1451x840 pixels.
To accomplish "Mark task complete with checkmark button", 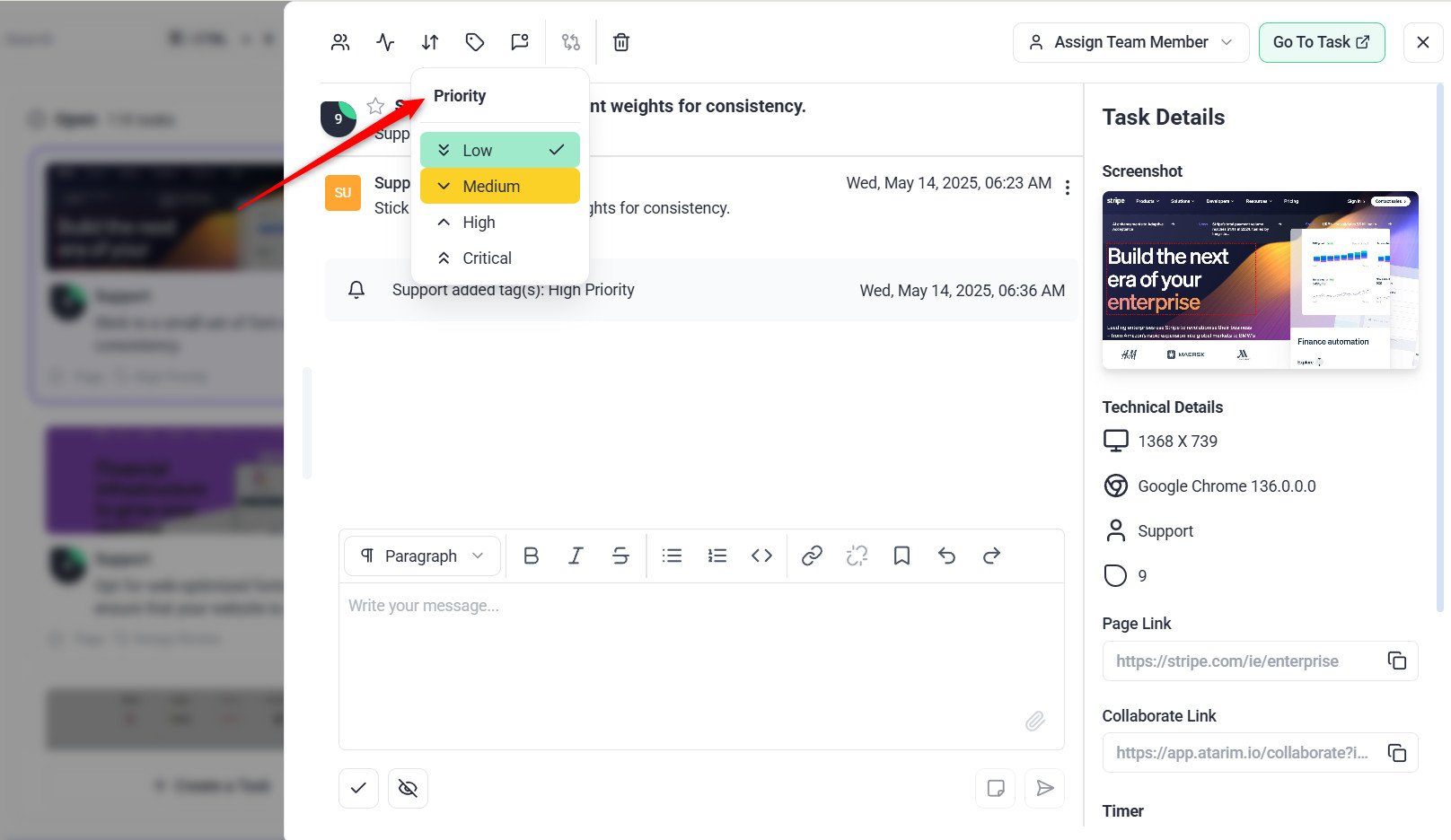I will pyautogui.click(x=358, y=788).
